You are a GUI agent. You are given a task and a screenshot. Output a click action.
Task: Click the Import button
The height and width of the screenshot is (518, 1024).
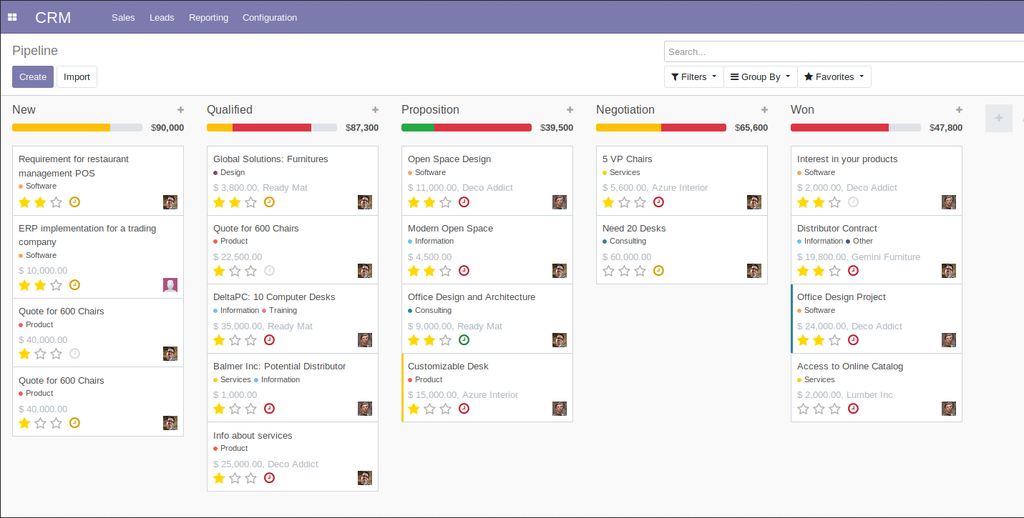click(x=77, y=77)
